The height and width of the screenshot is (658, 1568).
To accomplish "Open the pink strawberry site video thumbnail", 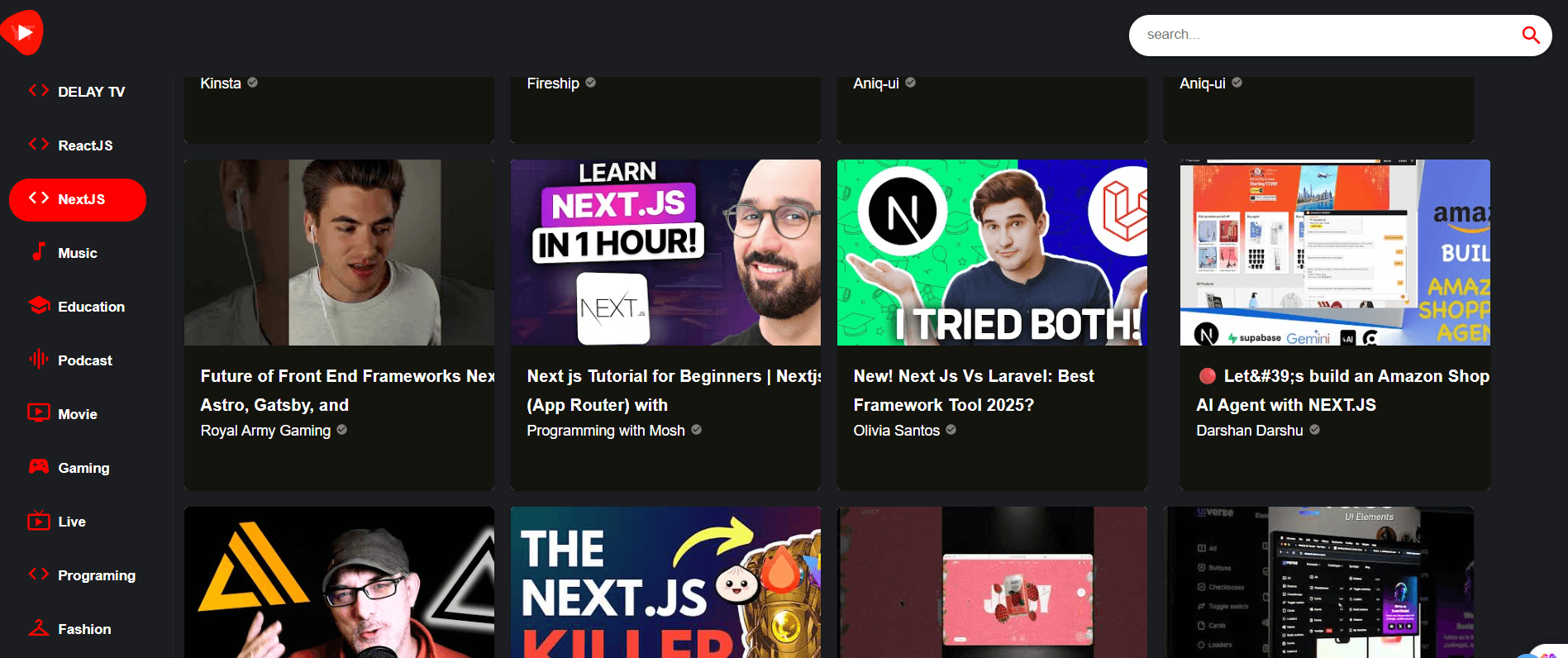I will pos(992,582).
